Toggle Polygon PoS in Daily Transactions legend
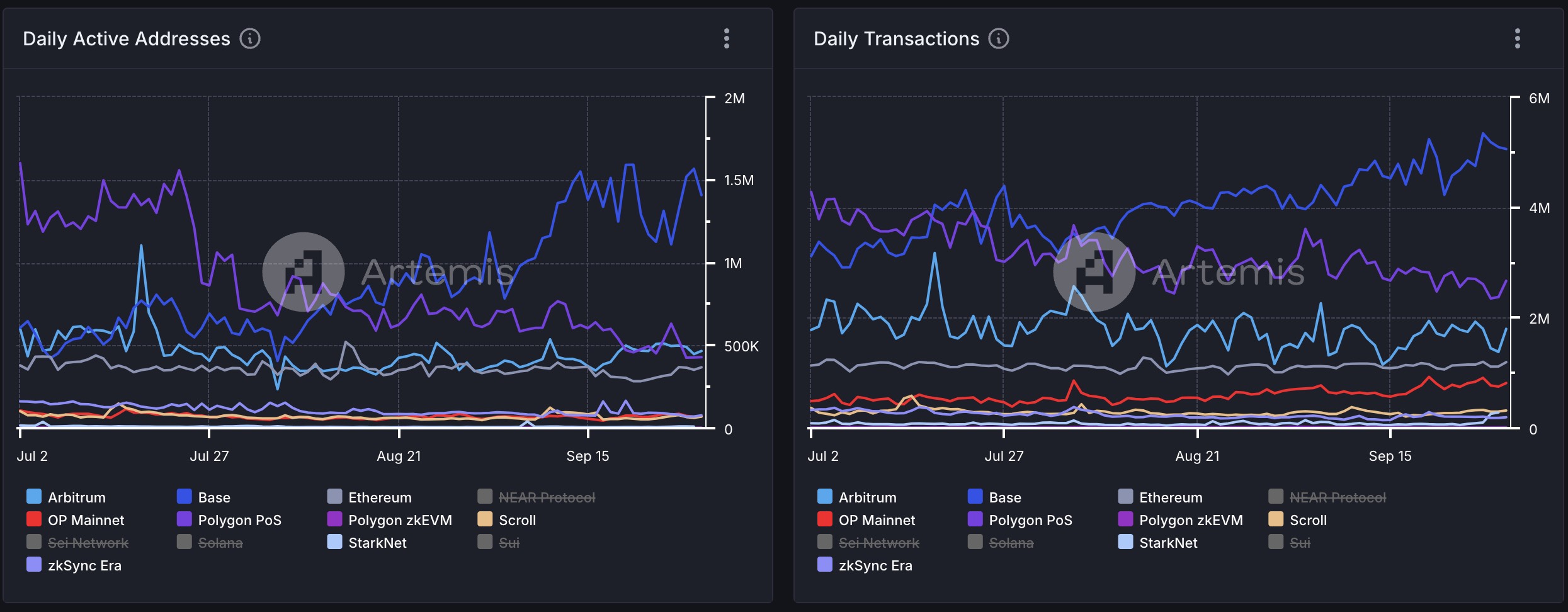 (x=1020, y=520)
